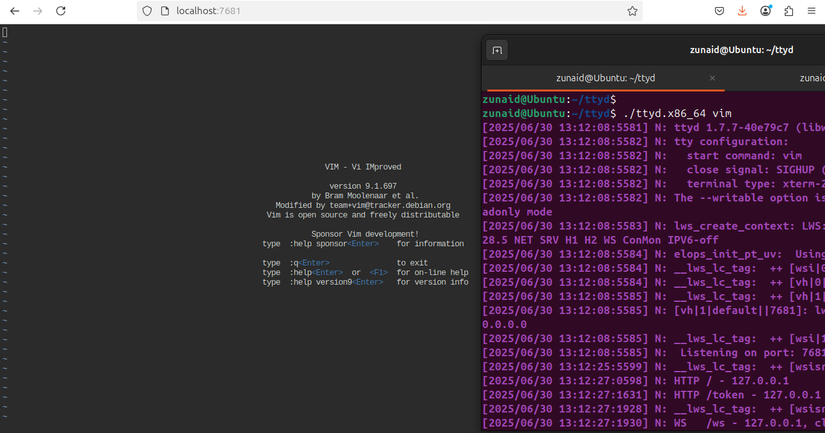Open the shield tracking protection icon
Image resolution: width=825 pixels, height=433 pixels.
point(147,11)
